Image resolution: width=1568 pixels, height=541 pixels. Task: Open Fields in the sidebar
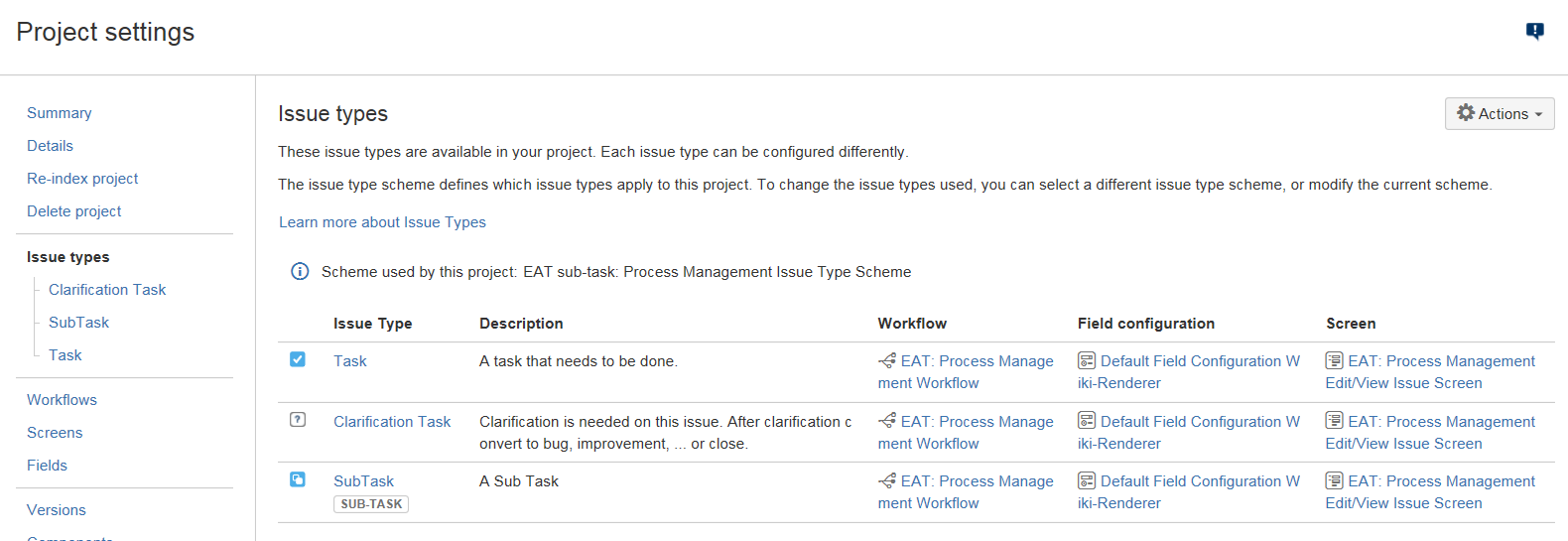pos(47,466)
